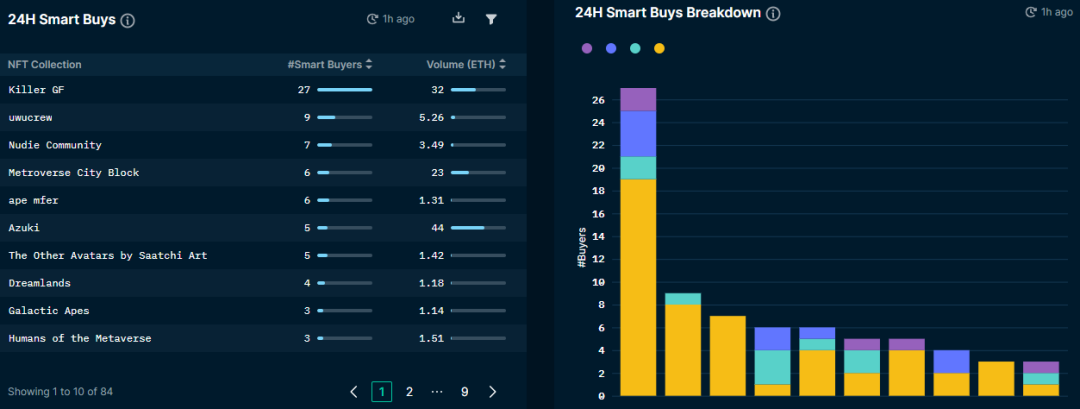1080x409 pixels.
Task: Click the yellow legend color dot
Action: [659, 48]
